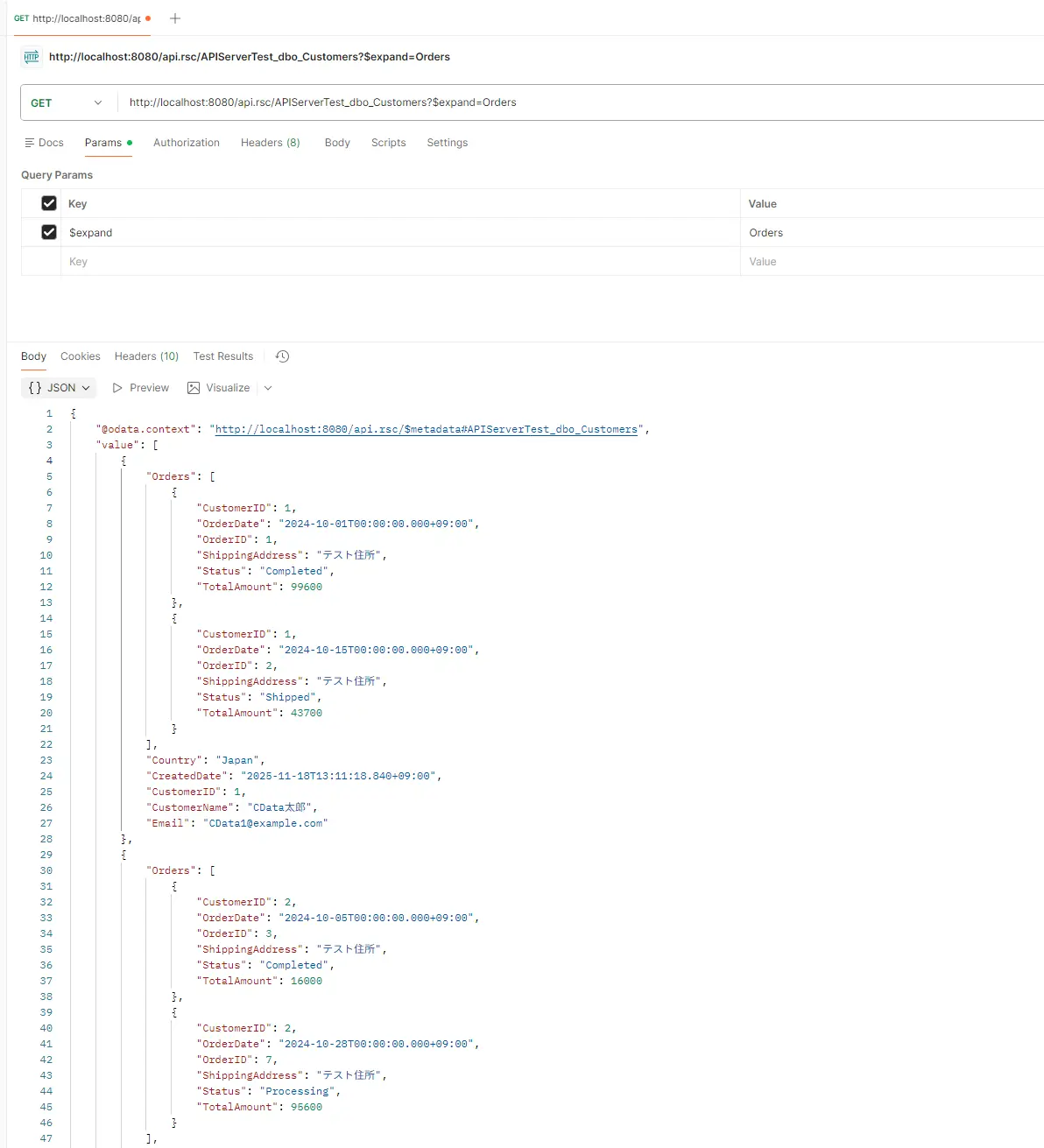Open the Docs icon tab
The image size is (1044, 1148).
(30, 143)
